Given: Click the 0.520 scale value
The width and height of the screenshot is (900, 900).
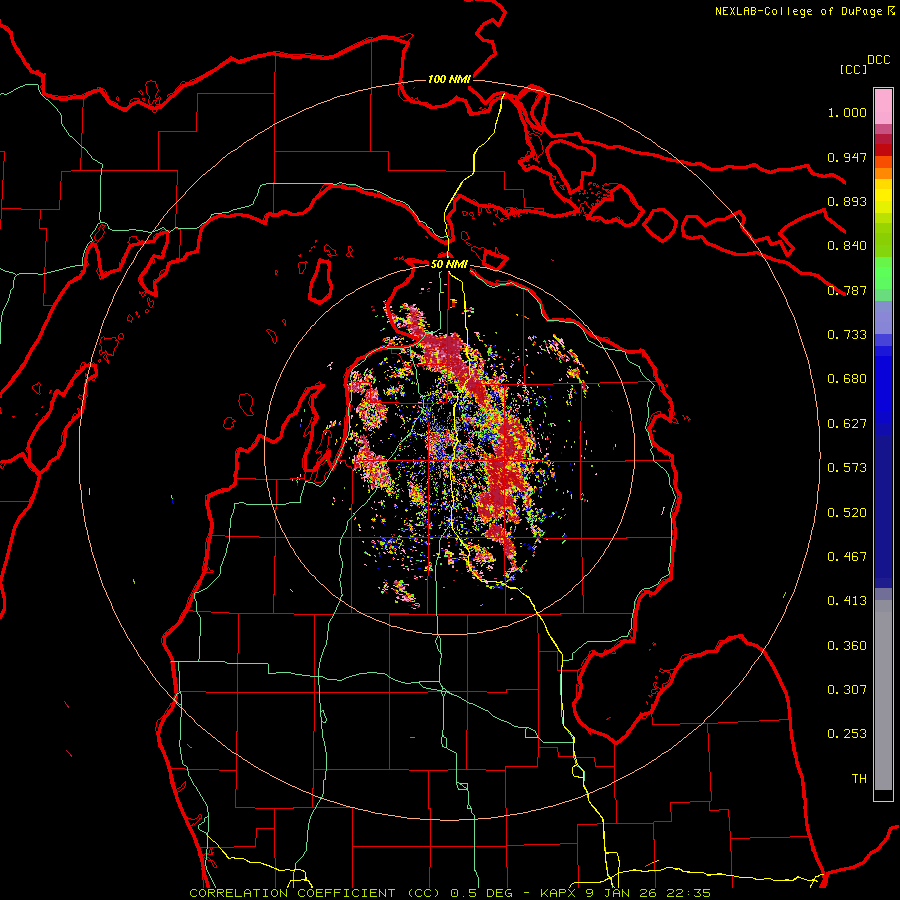Looking at the screenshot, I should 847,513.
